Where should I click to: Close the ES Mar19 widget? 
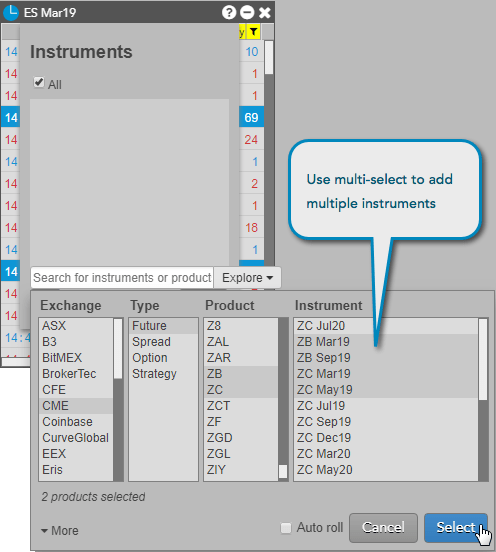click(265, 13)
